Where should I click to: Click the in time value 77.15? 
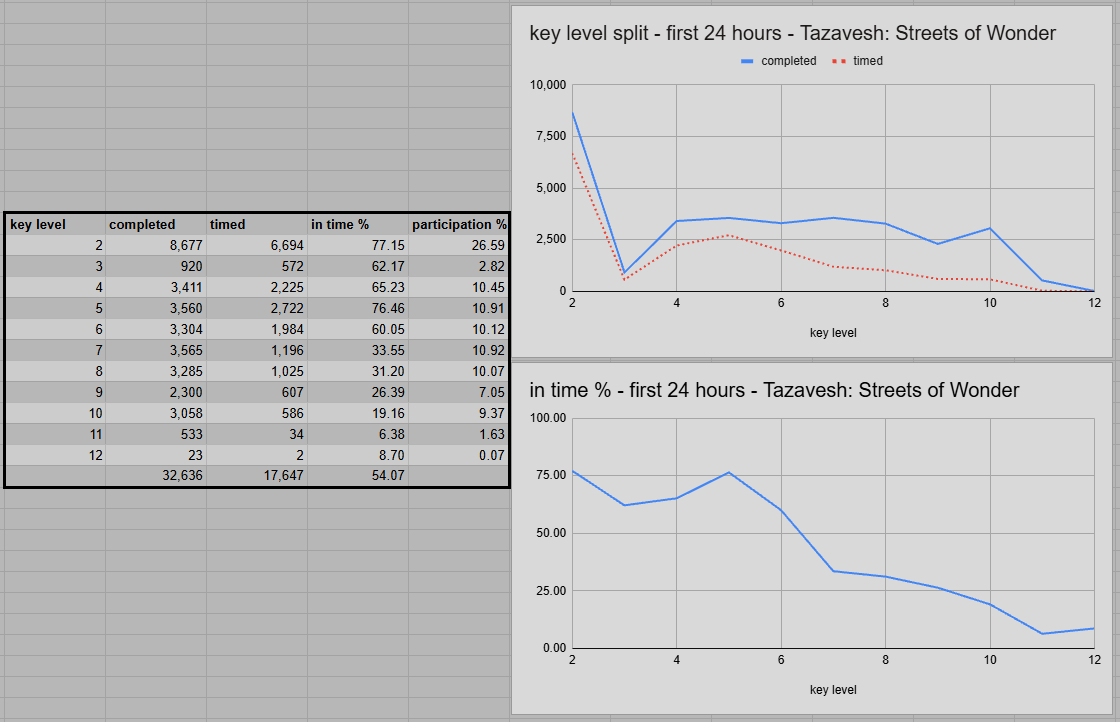point(358,246)
